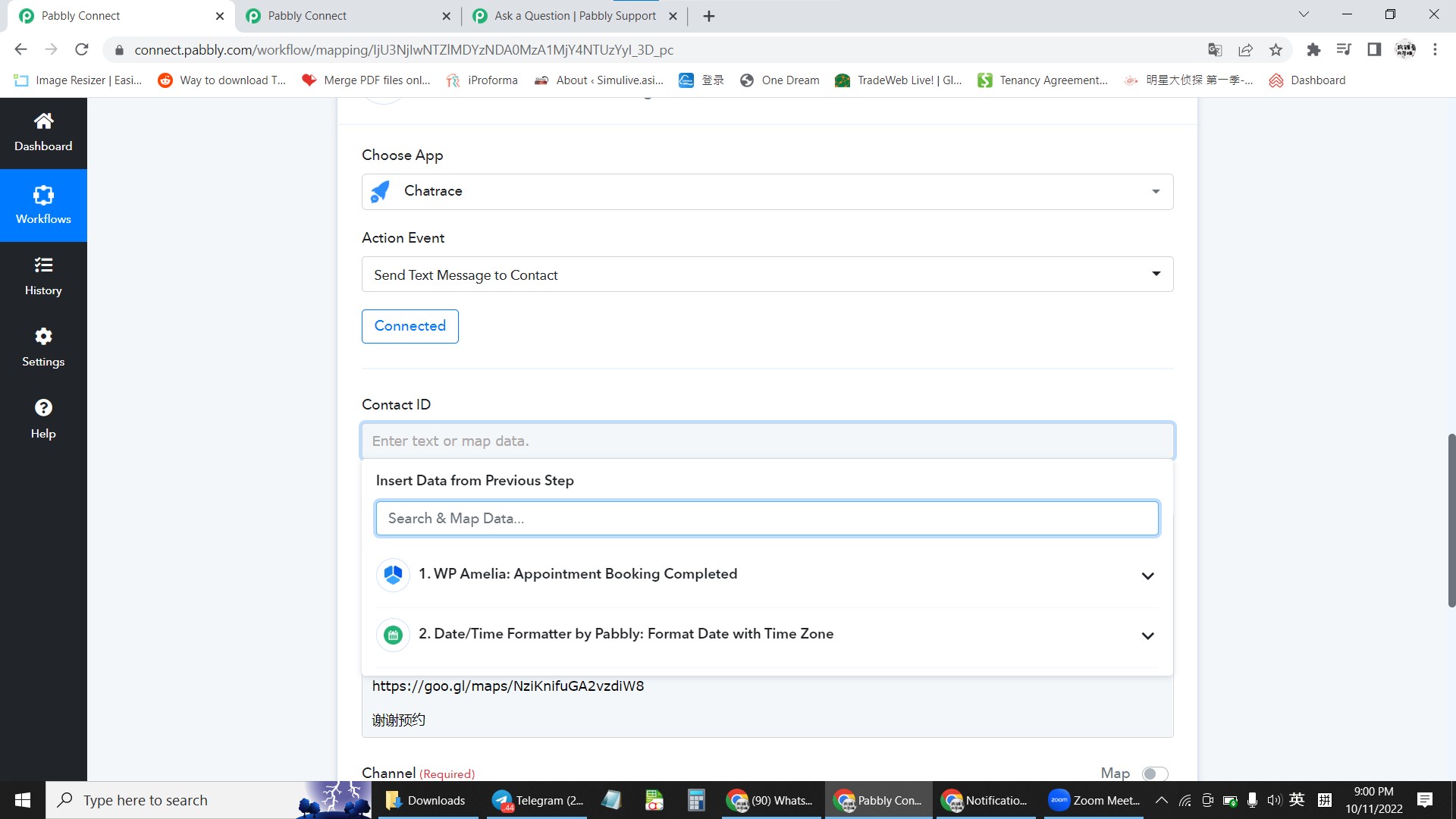Click the Windows taskbar search box
1456x819 pixels.
tap(209, 800)
